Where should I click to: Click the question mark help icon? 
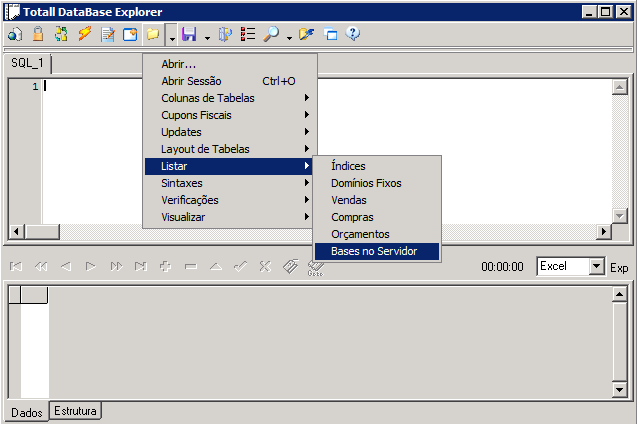[353, 34]
